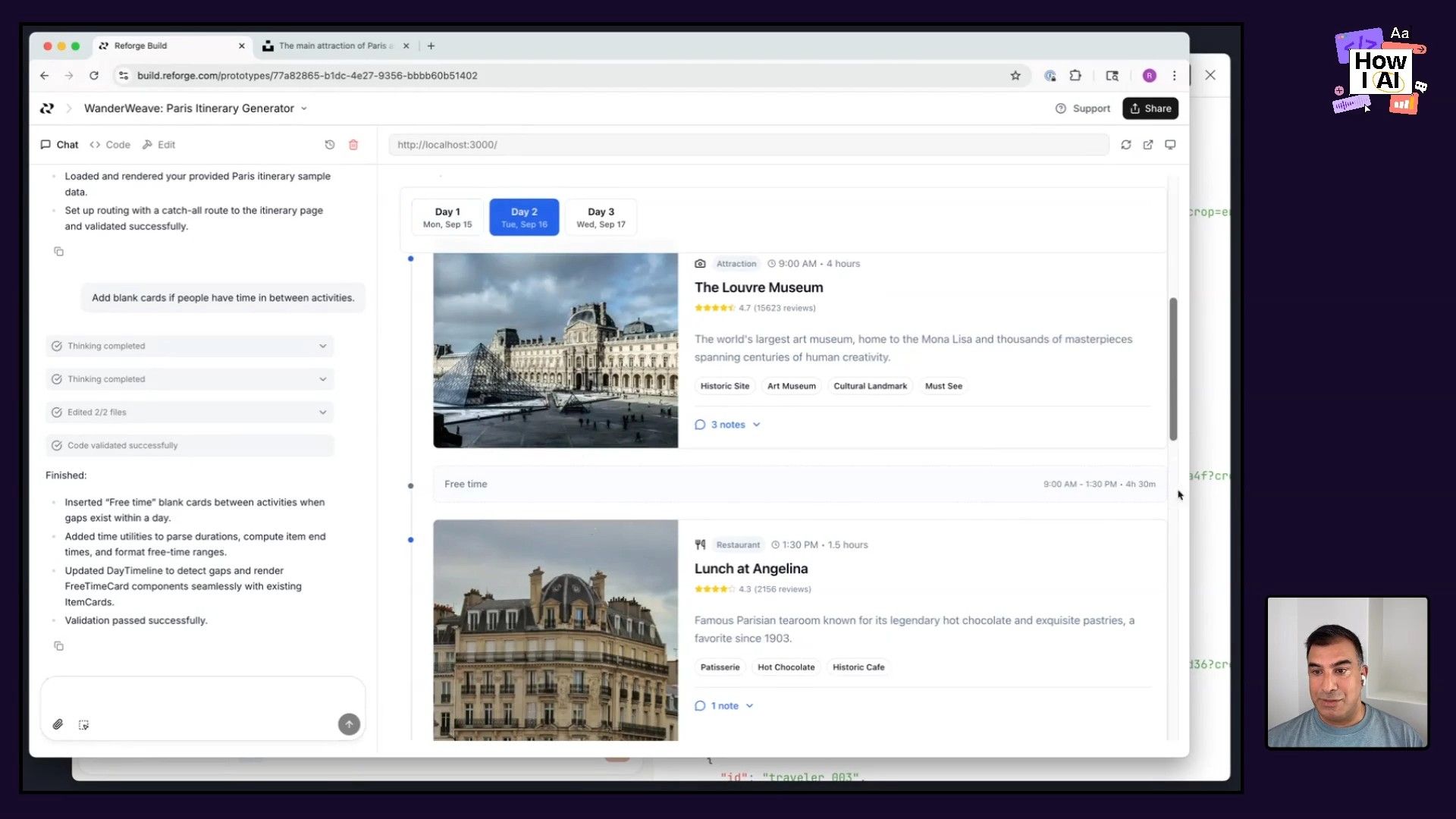
Task: Select the Day 3 tab
Action: pyautogui.click(x=601, y=217)
